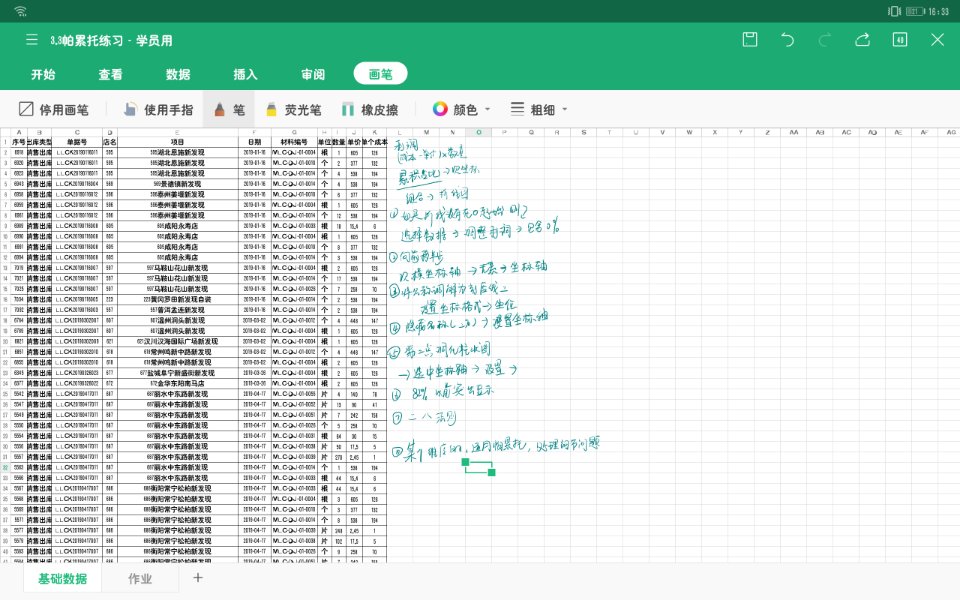Open the page-view icon in title bar
This screenshot has width=960, height=600.
(900, 40)
